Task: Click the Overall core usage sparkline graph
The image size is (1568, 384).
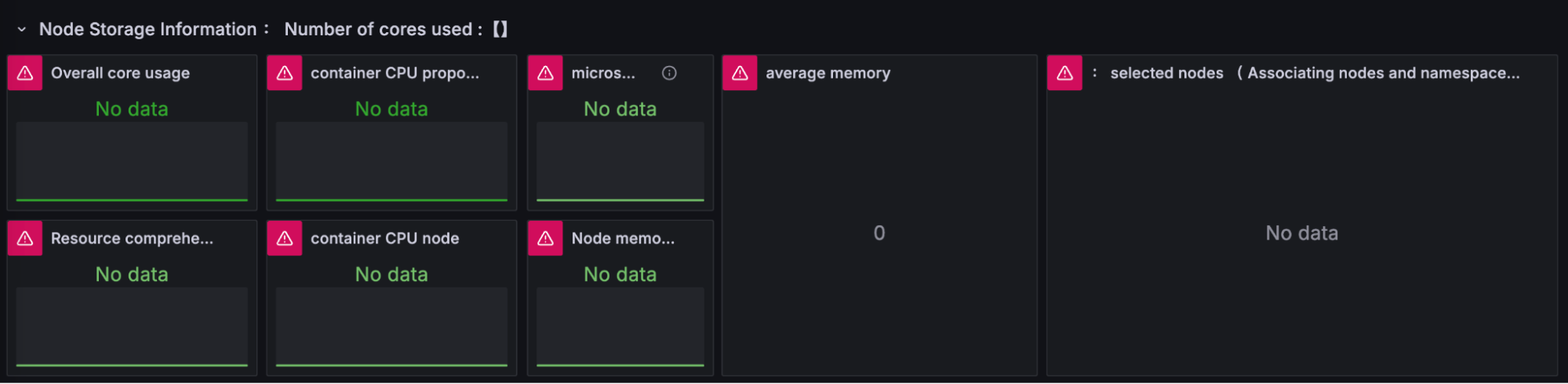Action: 132,161
